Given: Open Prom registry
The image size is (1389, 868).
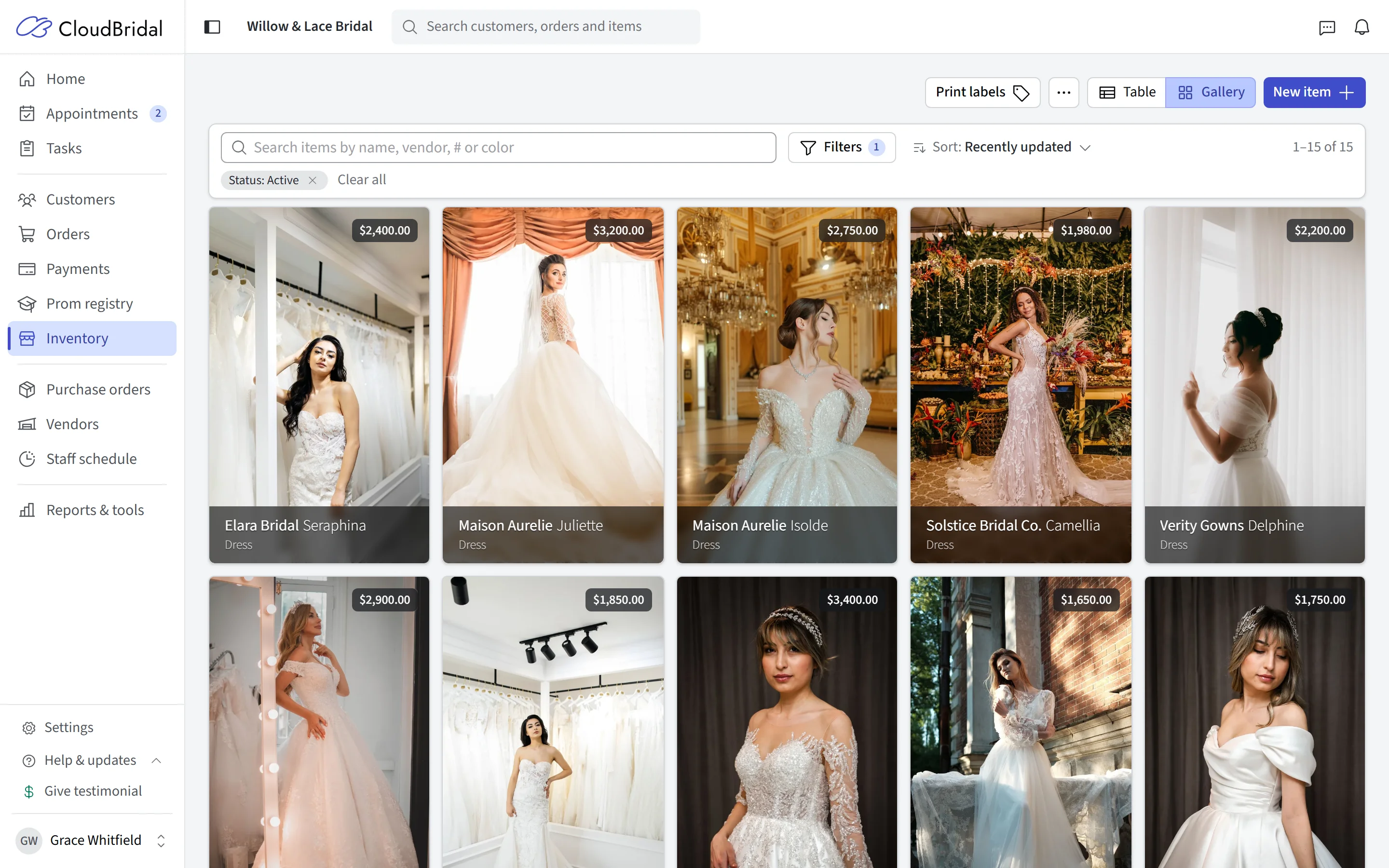Looking at the screenshot, I should [x=92, y=304].
